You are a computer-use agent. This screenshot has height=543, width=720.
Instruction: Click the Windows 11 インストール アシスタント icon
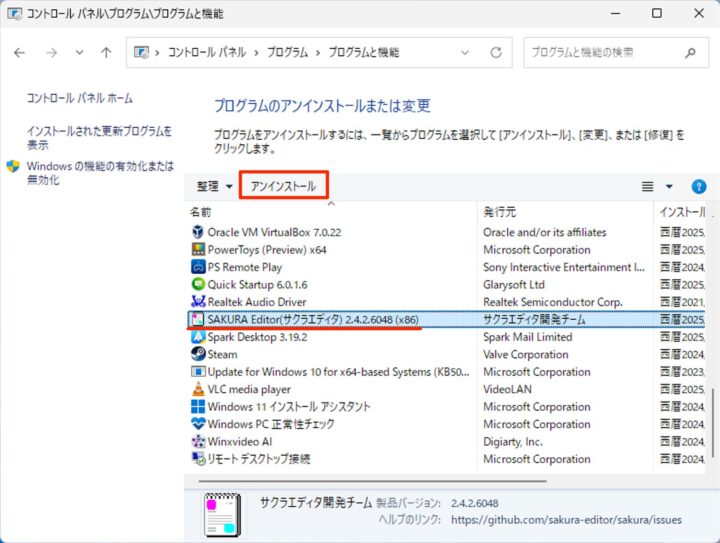[x=198, y=406]
